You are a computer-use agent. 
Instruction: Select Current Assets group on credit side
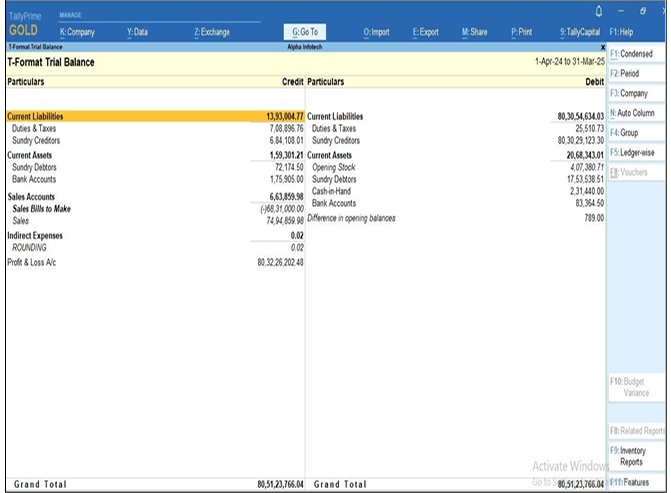(155, 155)
